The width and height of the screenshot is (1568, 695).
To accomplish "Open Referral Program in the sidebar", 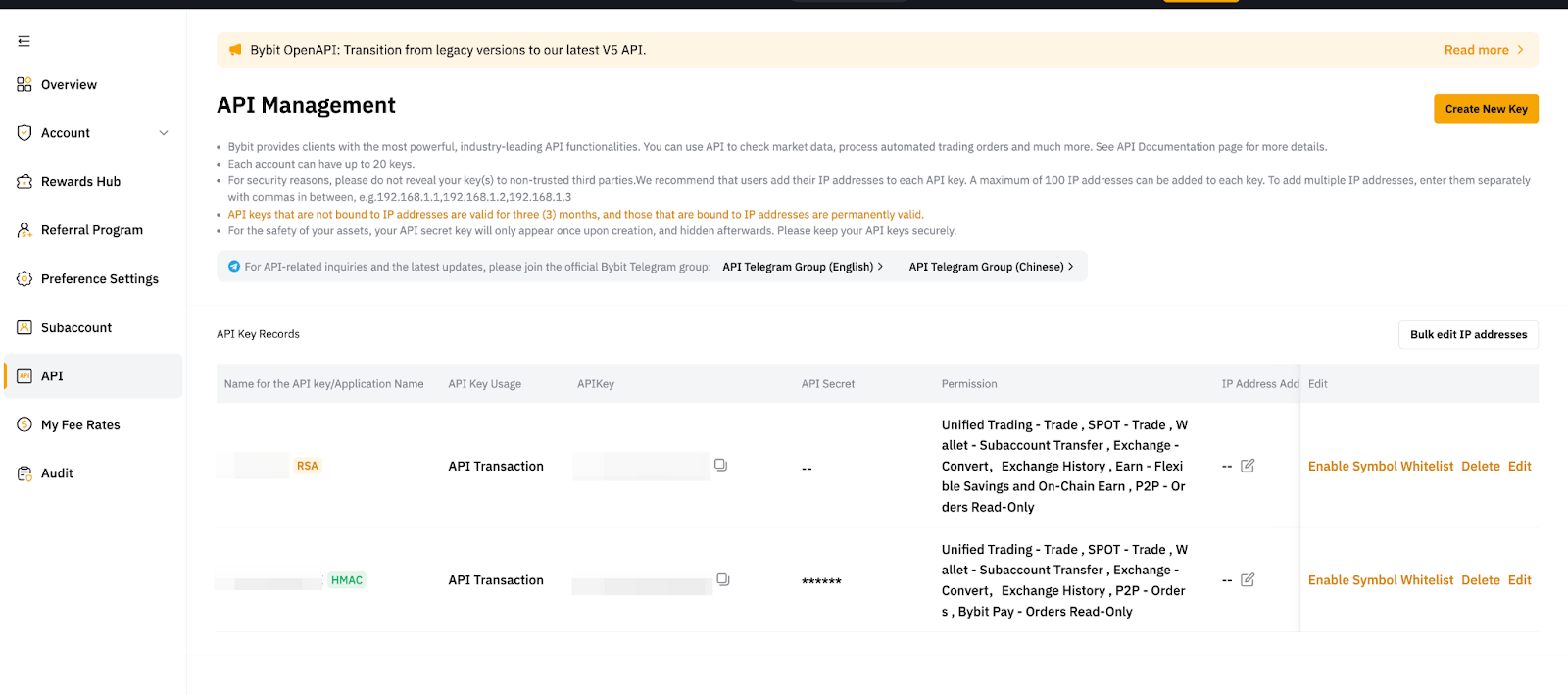I will [91, 230].
